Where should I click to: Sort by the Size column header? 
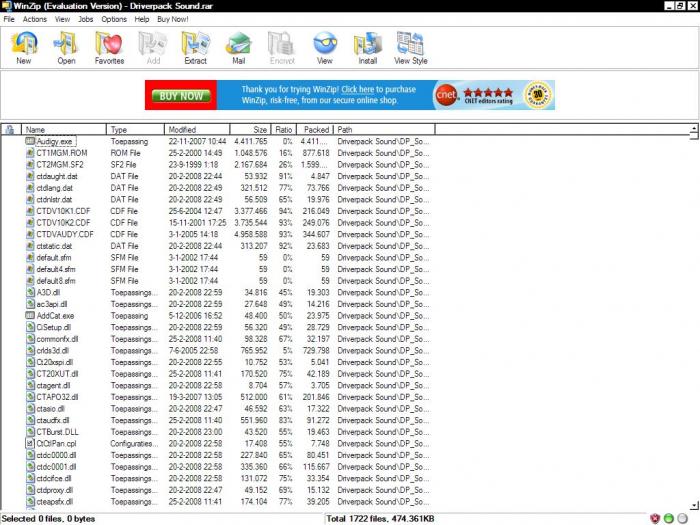250,129
